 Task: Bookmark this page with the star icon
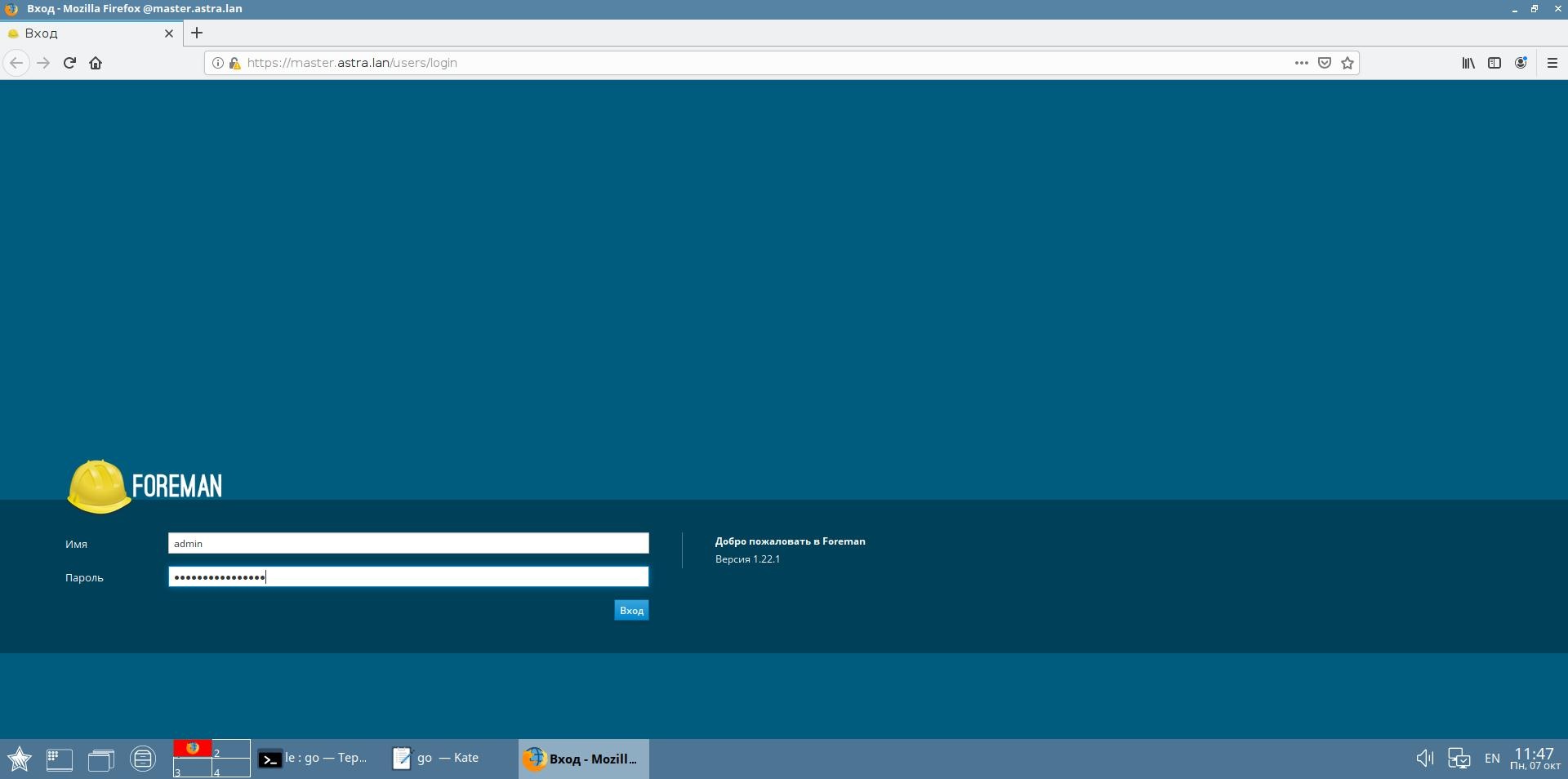[1347, 63]
